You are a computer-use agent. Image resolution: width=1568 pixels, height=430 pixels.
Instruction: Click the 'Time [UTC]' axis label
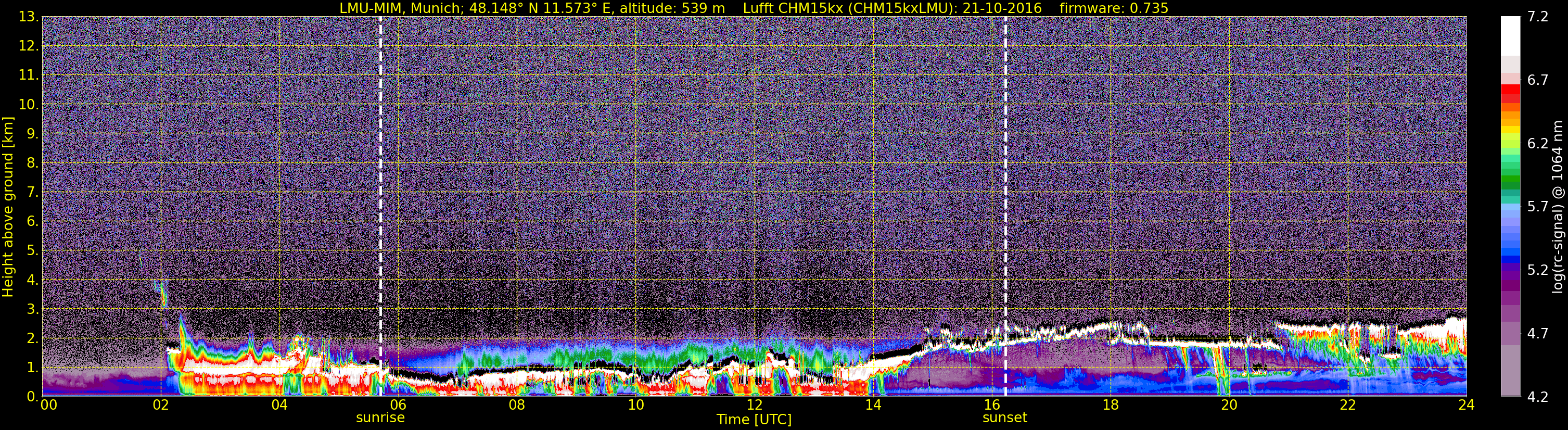click(x=754, y=420)
